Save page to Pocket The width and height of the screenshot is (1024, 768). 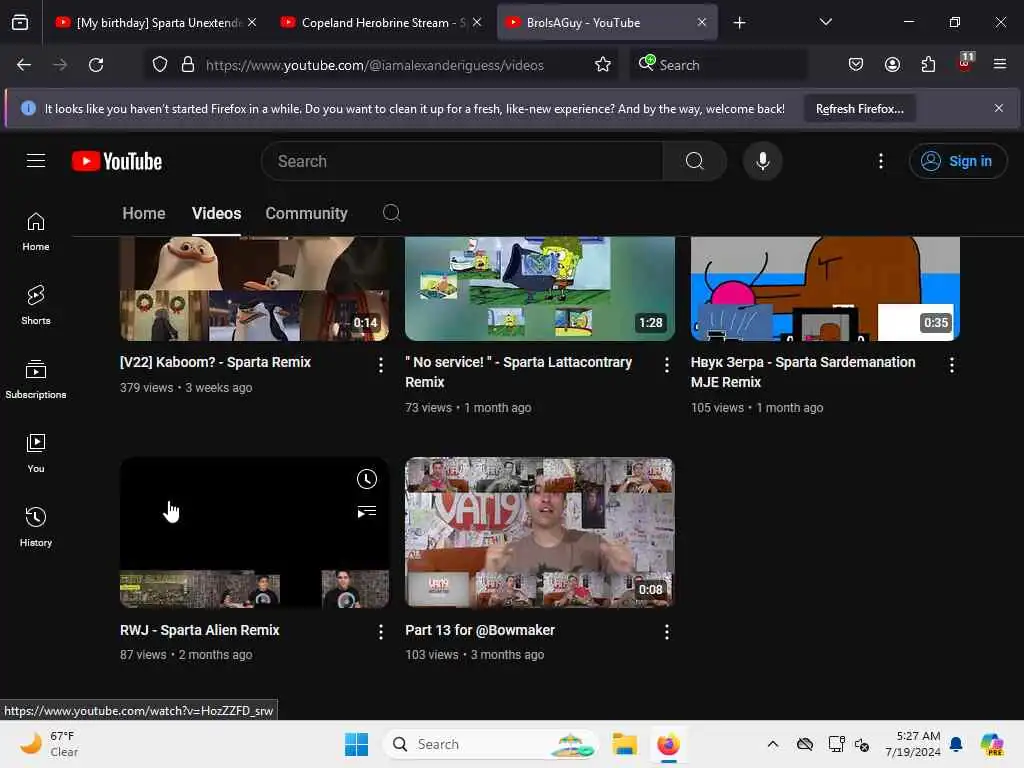coord(856,65)
